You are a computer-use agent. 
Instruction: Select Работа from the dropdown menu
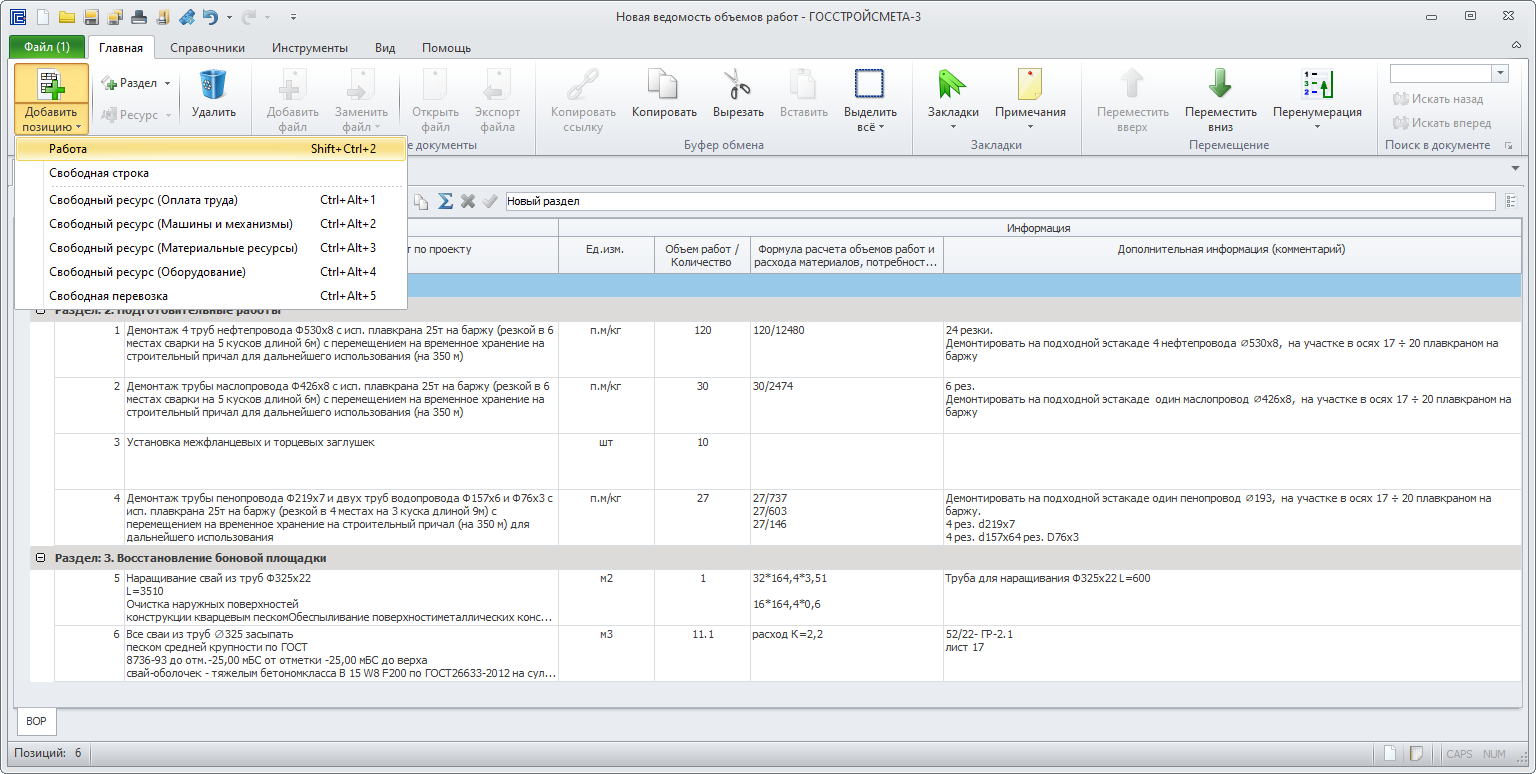(x=211, y=148)
